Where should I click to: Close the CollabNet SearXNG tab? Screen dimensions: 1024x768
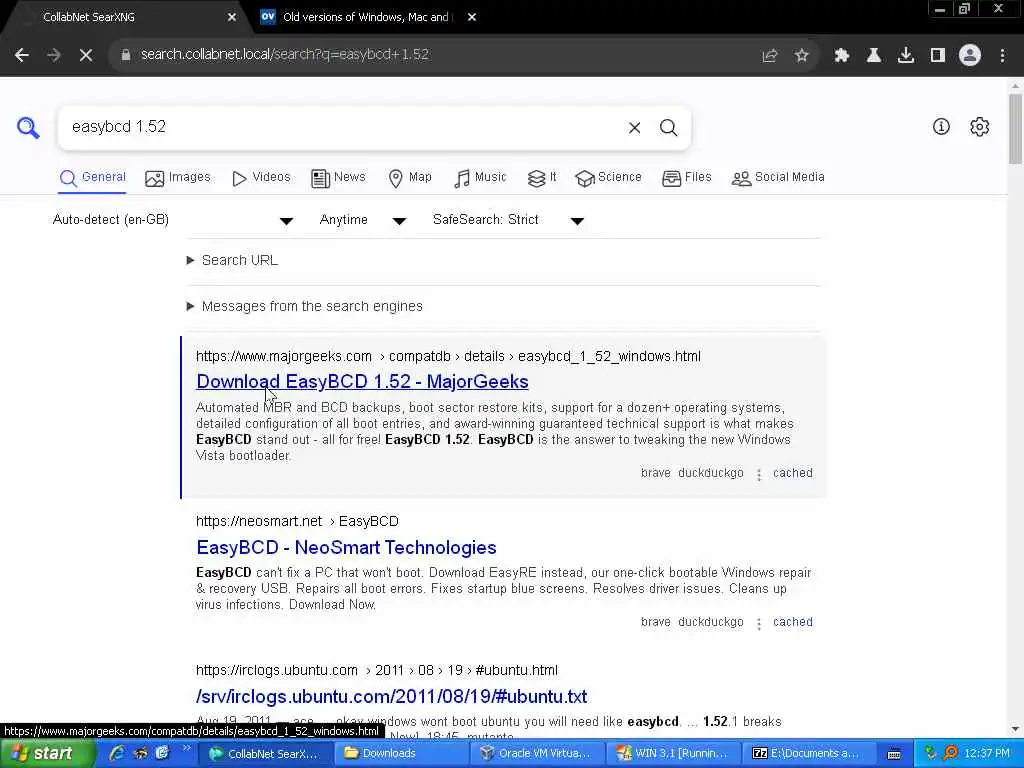tap(232, 17)
